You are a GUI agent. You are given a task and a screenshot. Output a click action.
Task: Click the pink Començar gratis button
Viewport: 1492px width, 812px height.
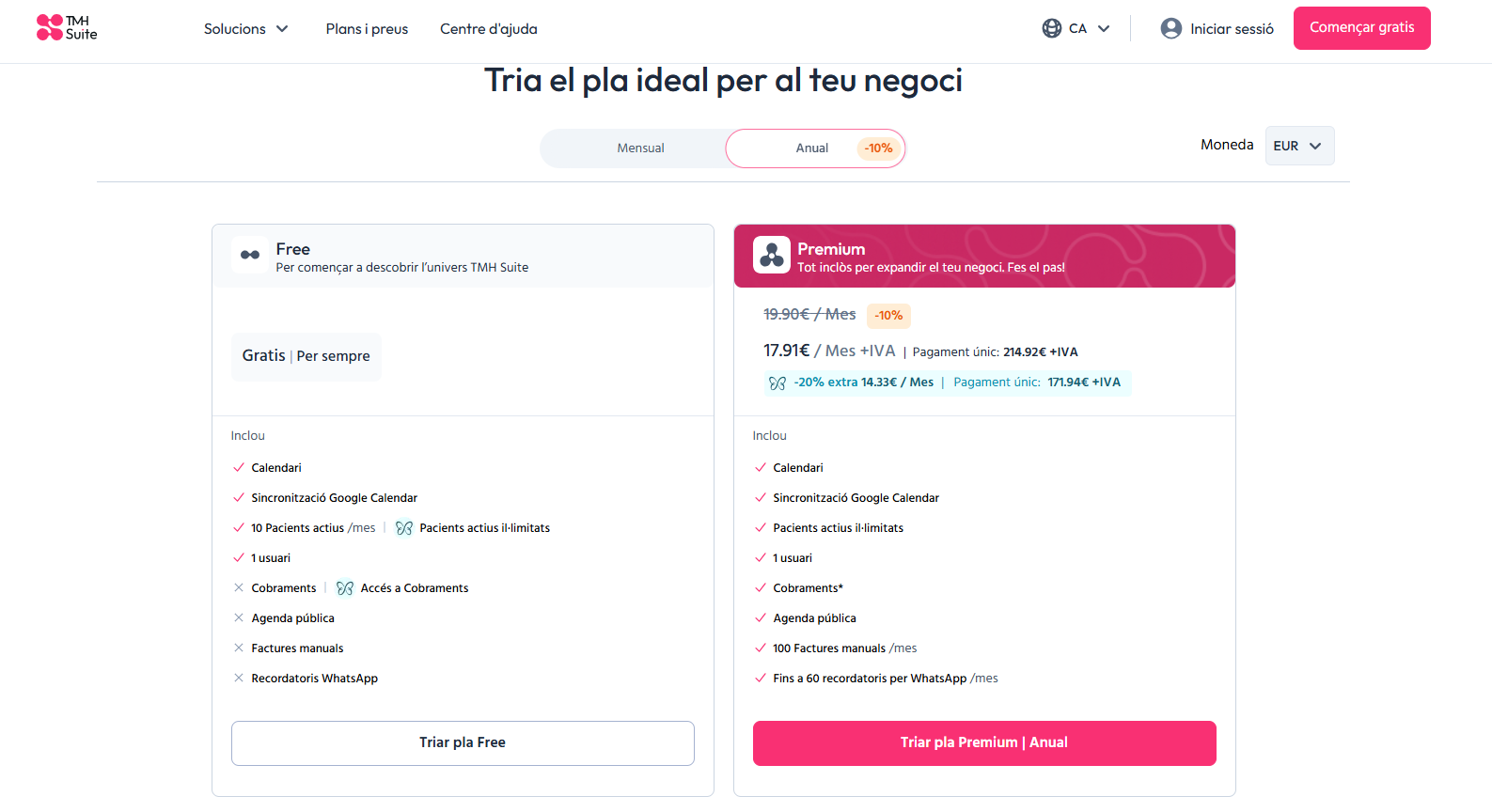[1361, 28]
